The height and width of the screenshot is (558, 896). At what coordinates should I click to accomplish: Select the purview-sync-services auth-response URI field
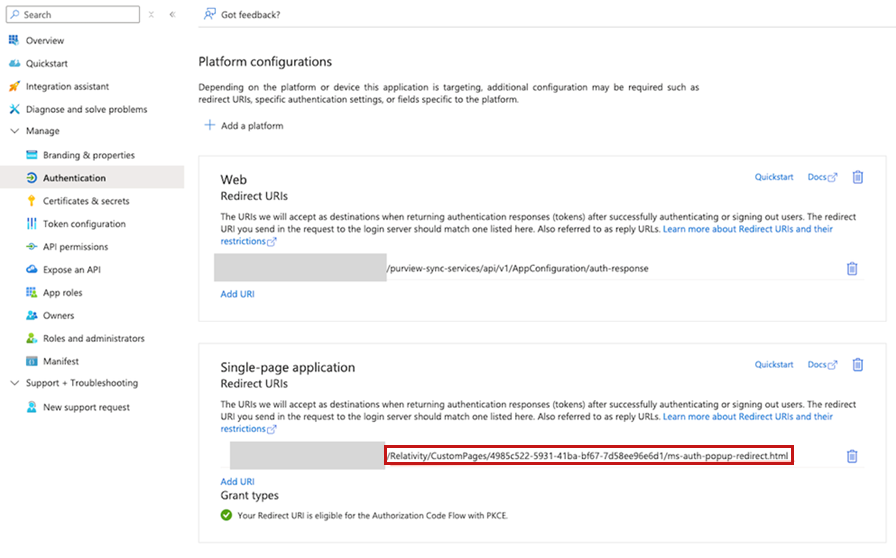[x=517, y=268]
